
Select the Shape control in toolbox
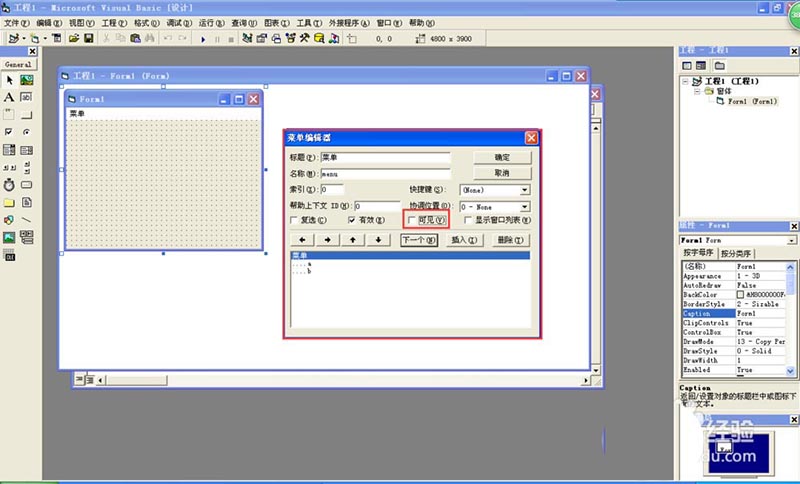pyautogui.click(x=9, y=220)
